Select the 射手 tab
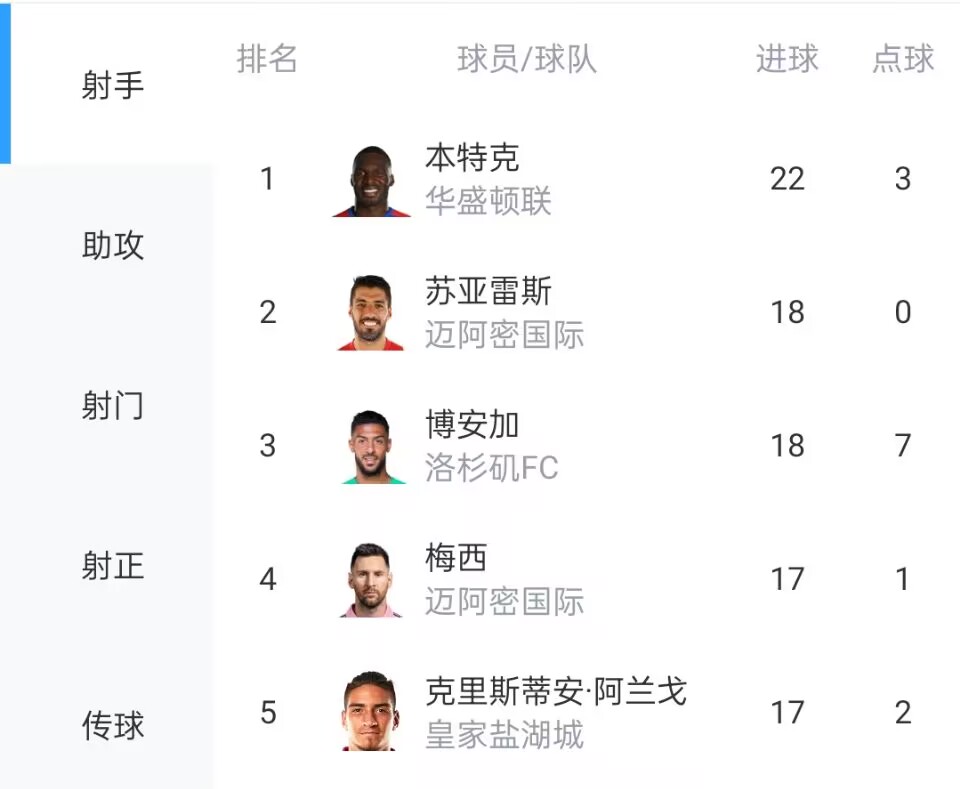960x789 pixels. point(113,85)
